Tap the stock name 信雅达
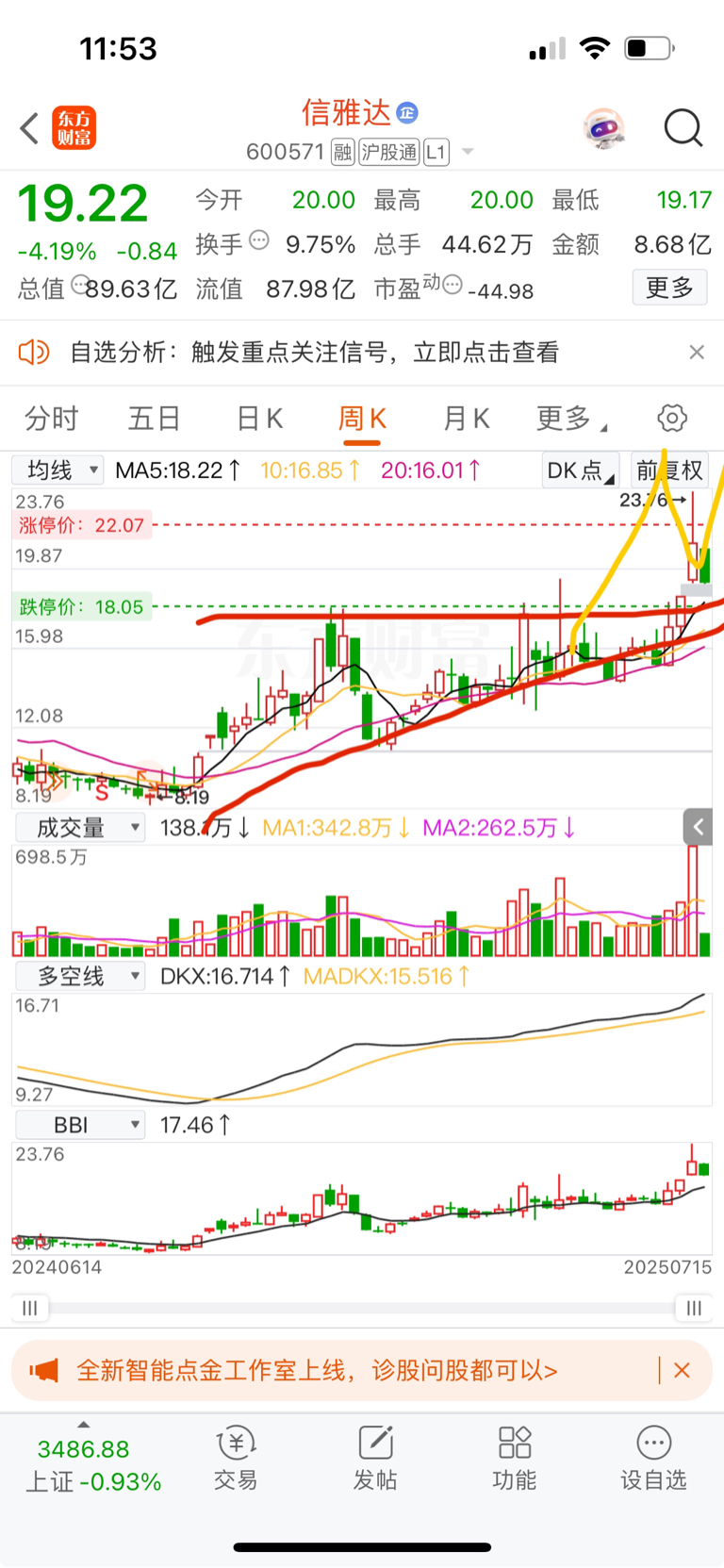This screenshot has height=1568, width=724. click(x=346, y=113)
